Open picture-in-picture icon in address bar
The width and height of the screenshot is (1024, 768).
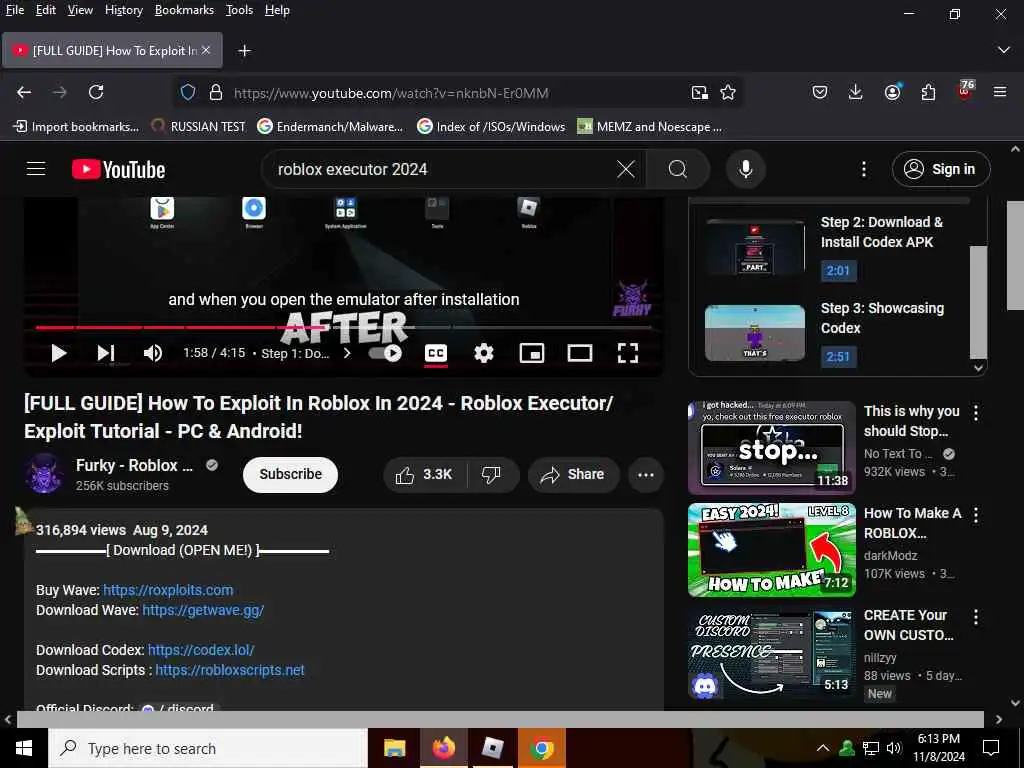pyautogui.click(x=699, y=93)
